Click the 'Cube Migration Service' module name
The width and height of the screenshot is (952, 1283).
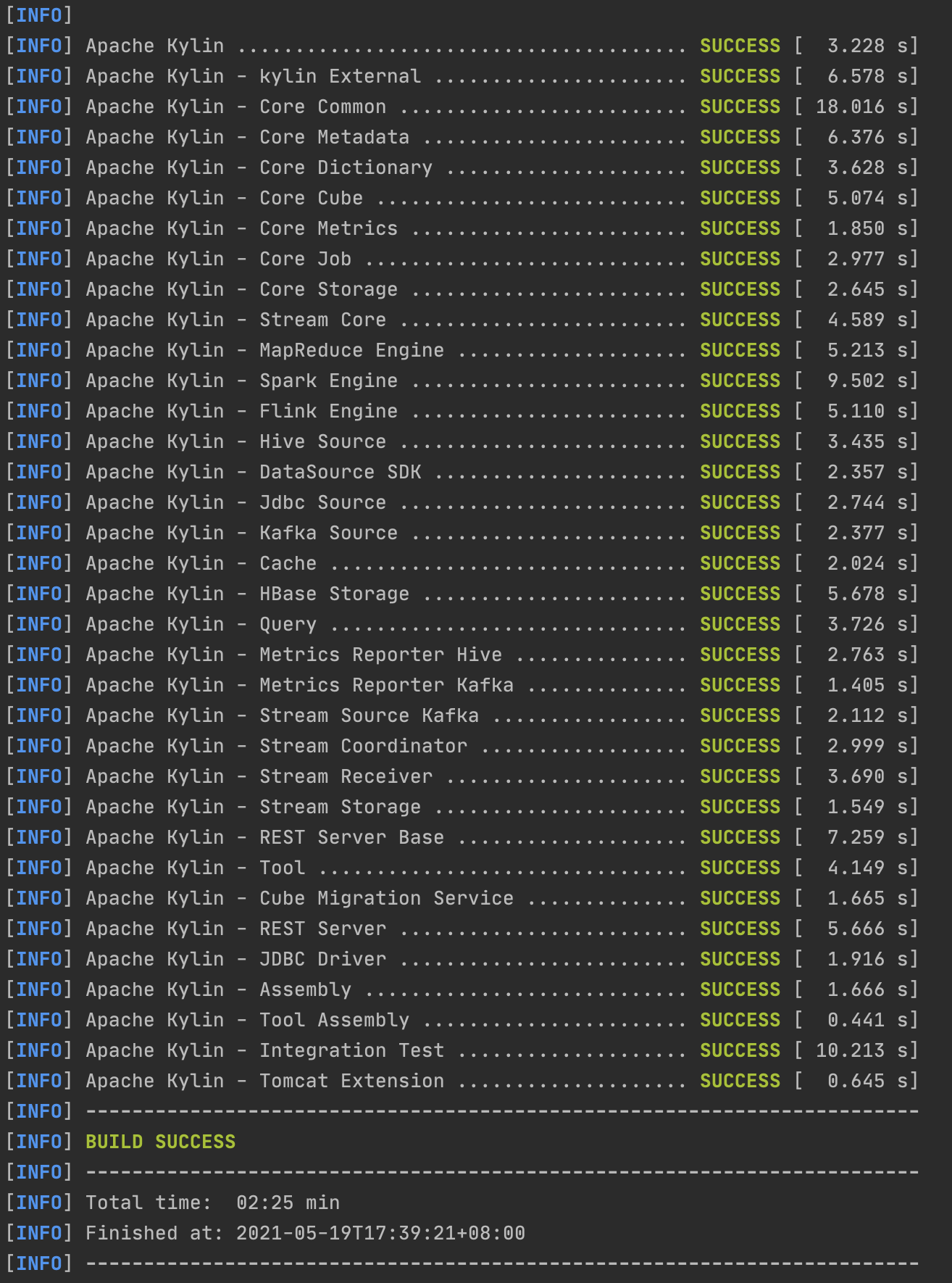click(x=387, y=898)
